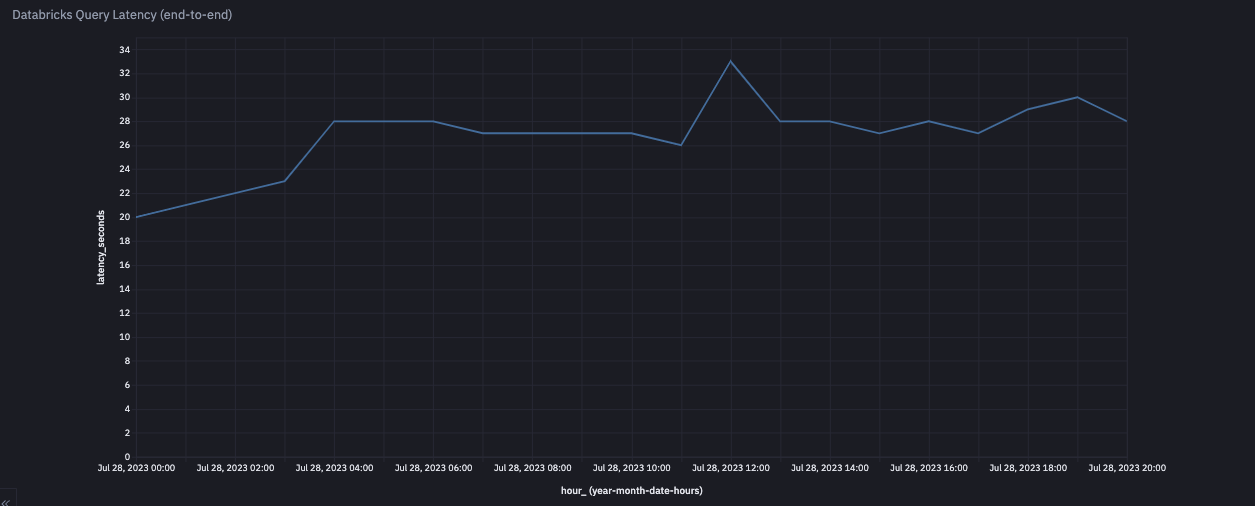Screen dimensions: 1255x506
Task: Click x-axis tick Jul 28, 2023 18:00
Action: [x=1028, y=467]
